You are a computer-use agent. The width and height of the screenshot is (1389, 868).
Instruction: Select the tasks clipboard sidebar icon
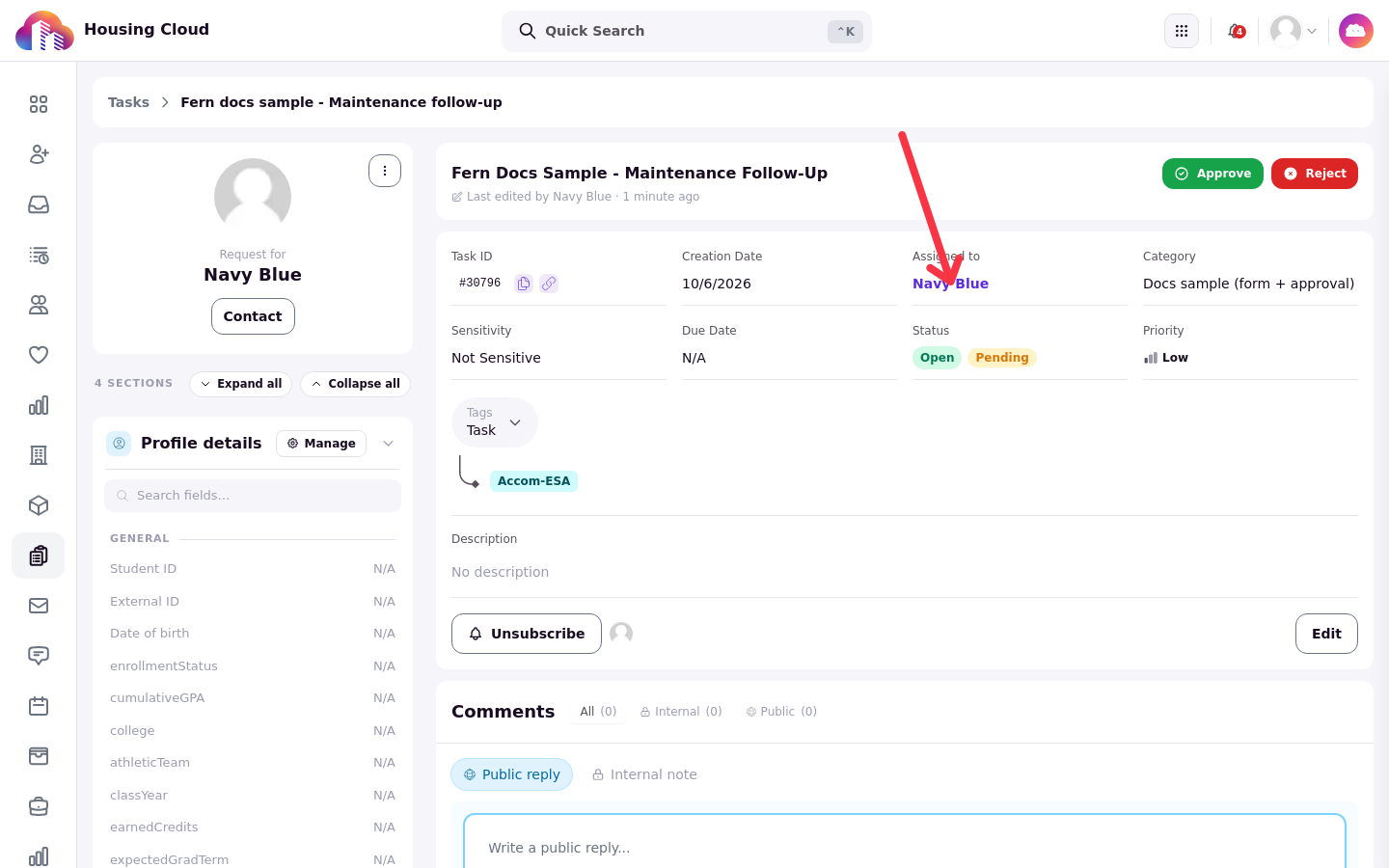[x=39, y=556]
